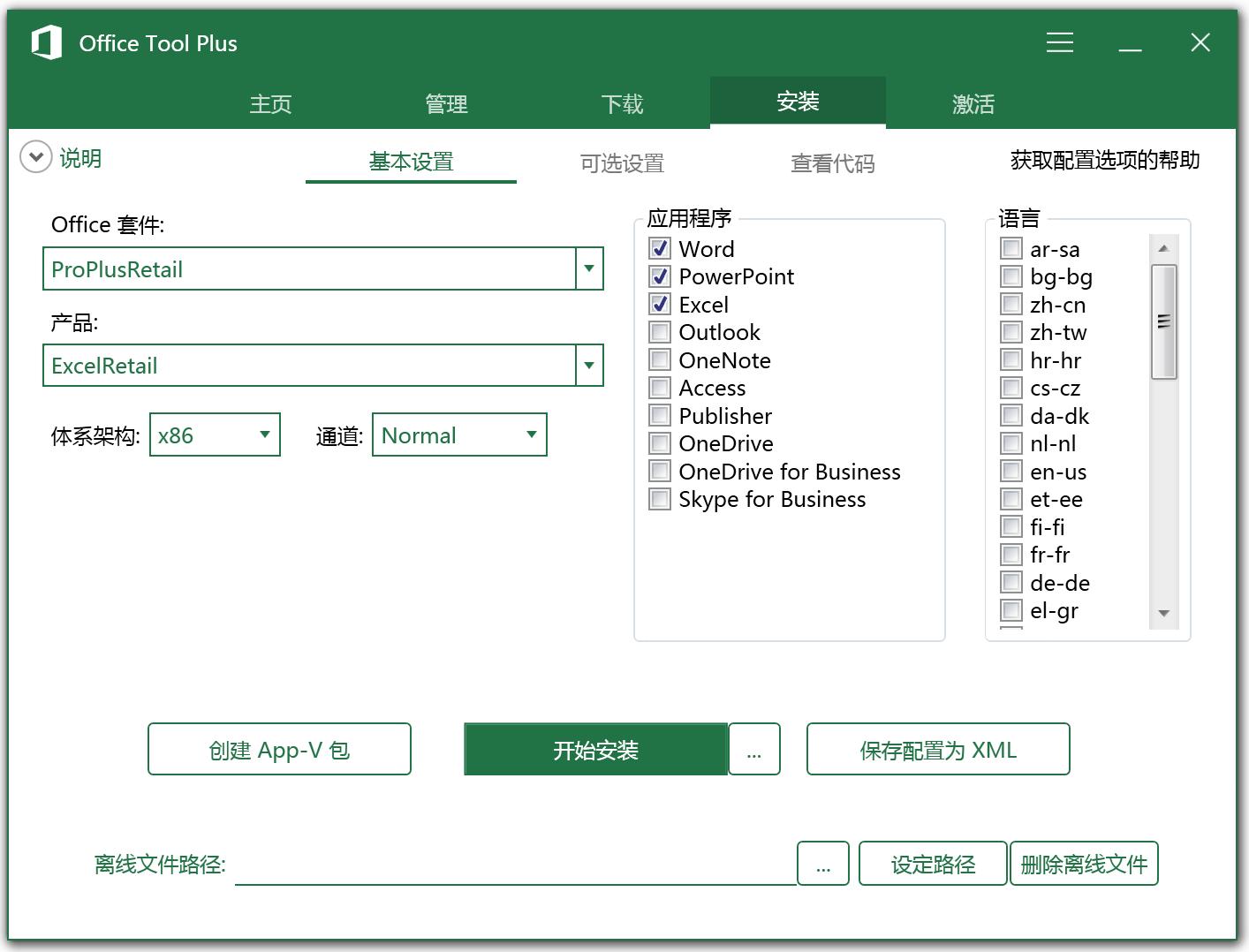Screen dimensions: 1249x952
Task: Enable Skype for Business installation
Action: (659, 499)
